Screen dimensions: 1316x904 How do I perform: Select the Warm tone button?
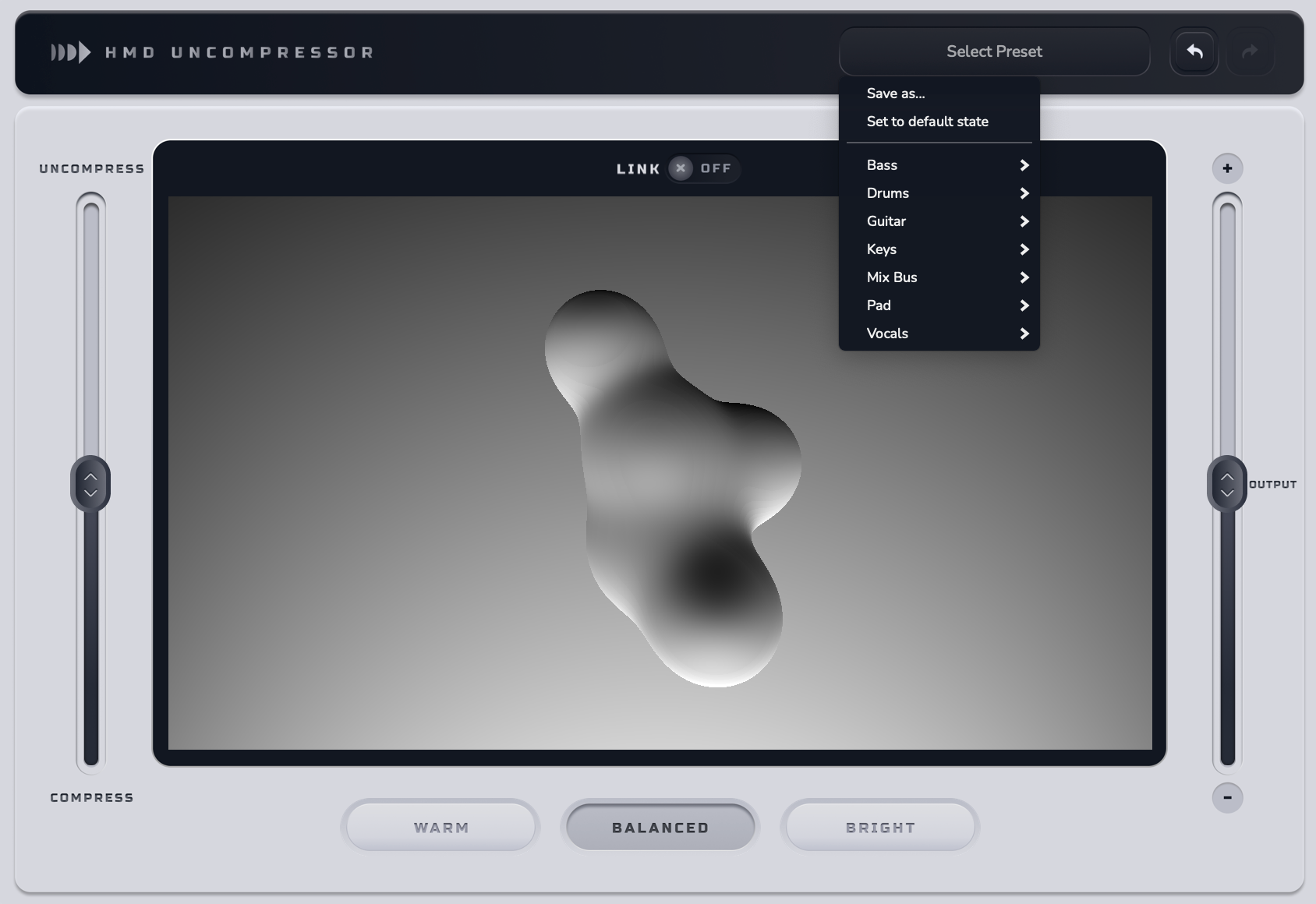[440, 827]
